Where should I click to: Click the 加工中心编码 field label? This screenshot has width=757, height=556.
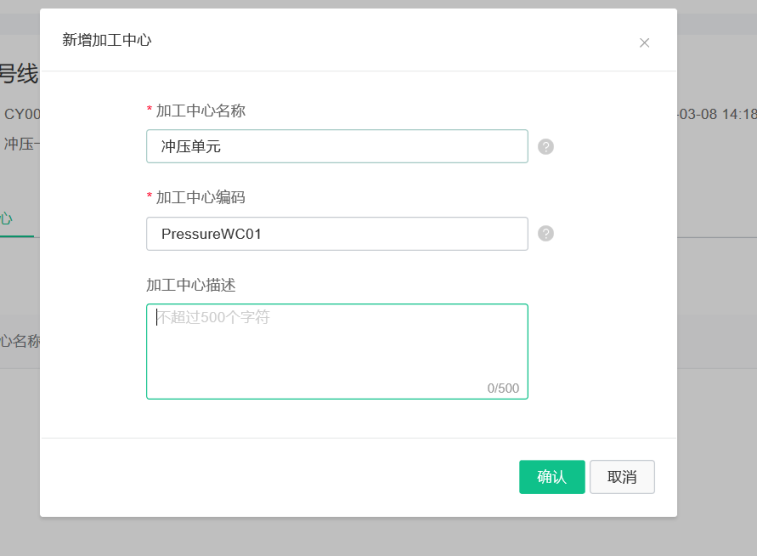tap(200, 197)
